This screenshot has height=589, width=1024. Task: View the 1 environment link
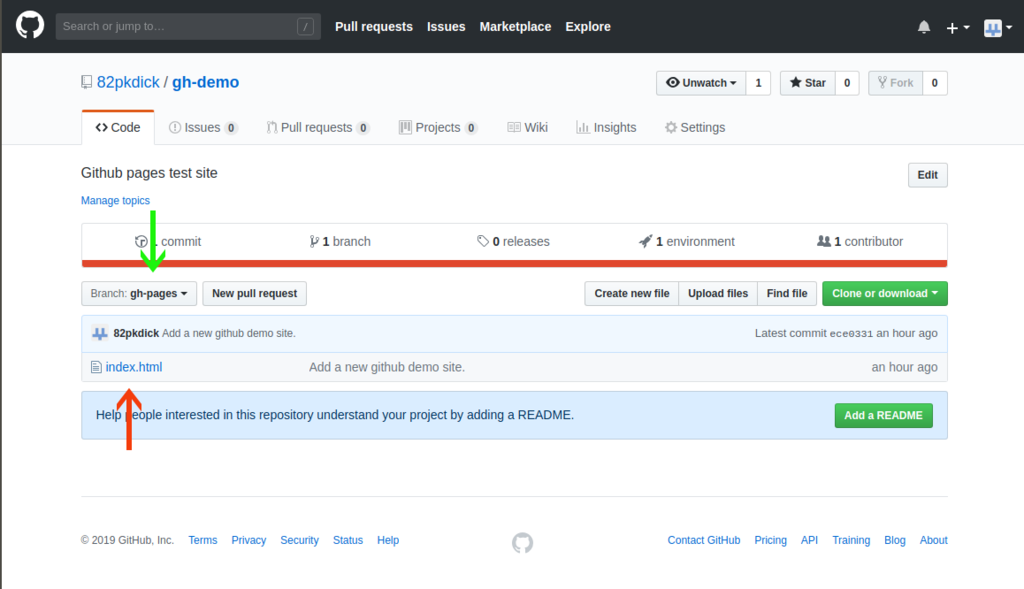687,242
